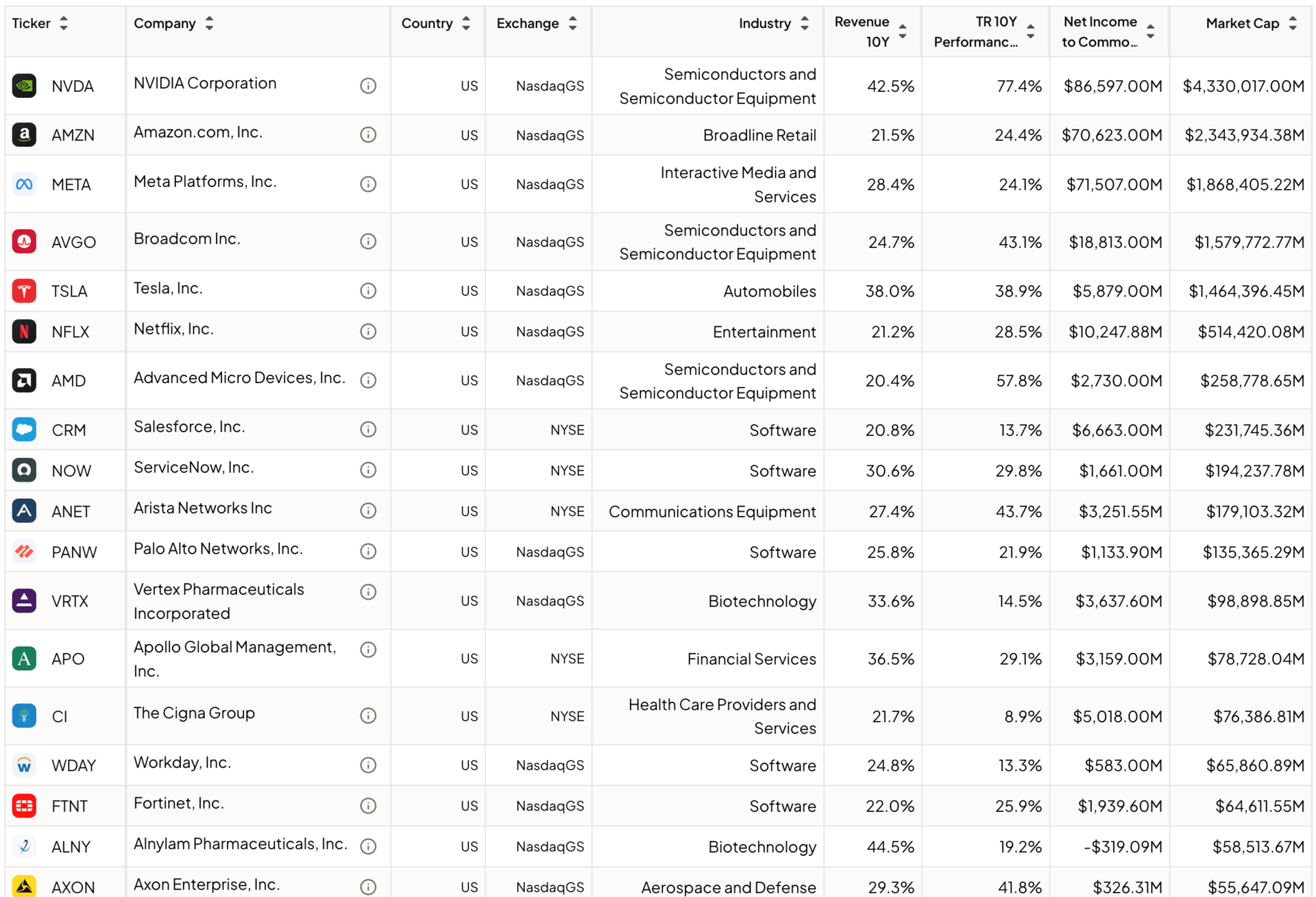Screen dimensions: 1316x897
Task: Open info icon for Salesforce, Inc.
Action: point(368,430)
